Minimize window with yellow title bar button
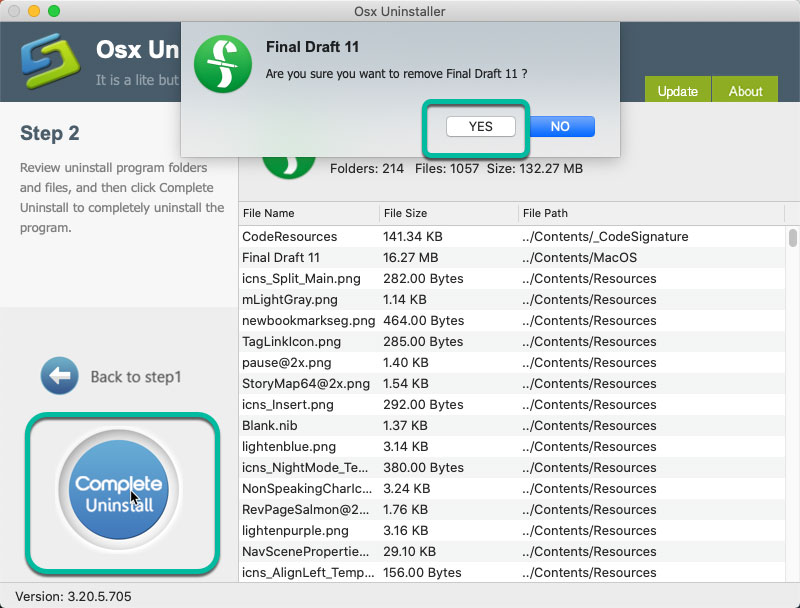The image size is (800, 608). tap(35, 11)
